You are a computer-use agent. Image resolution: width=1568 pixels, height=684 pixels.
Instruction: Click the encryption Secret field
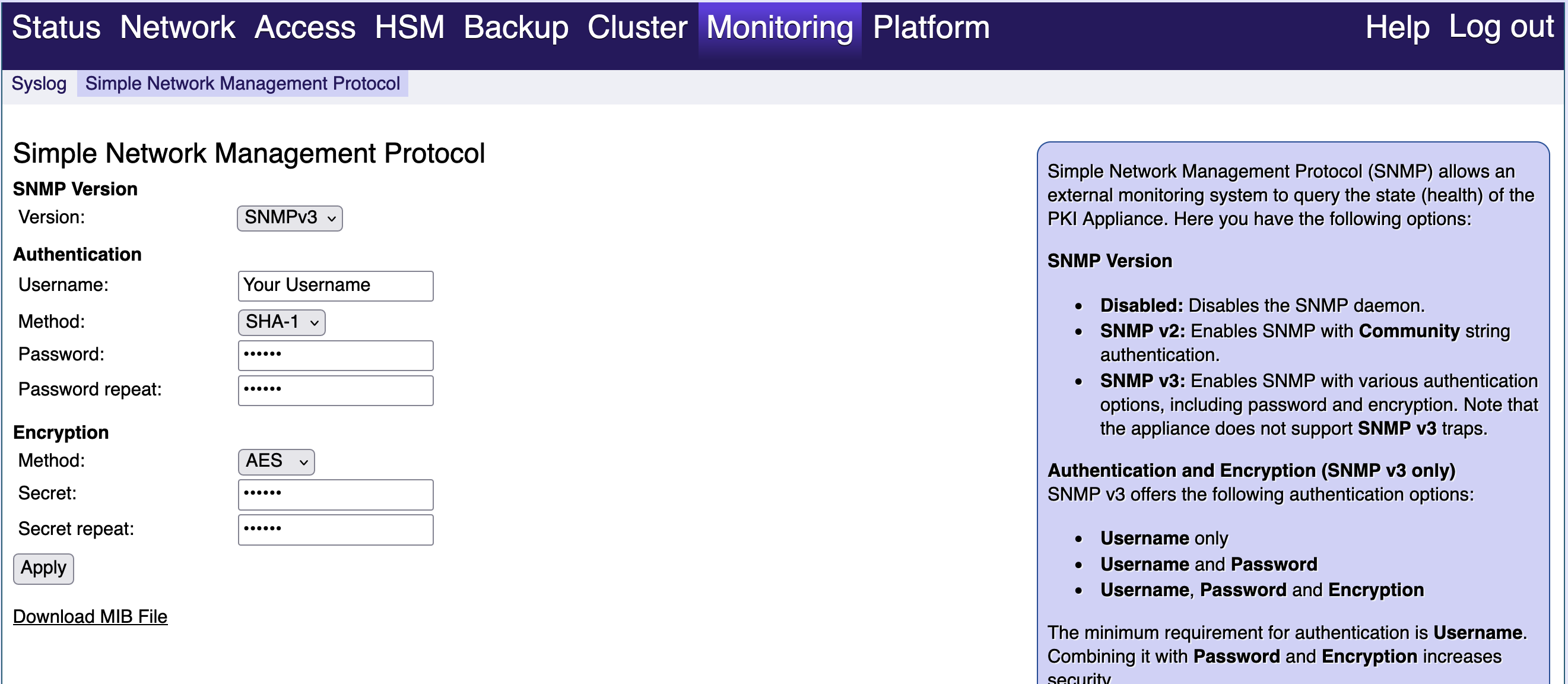[x=335, y=494]
